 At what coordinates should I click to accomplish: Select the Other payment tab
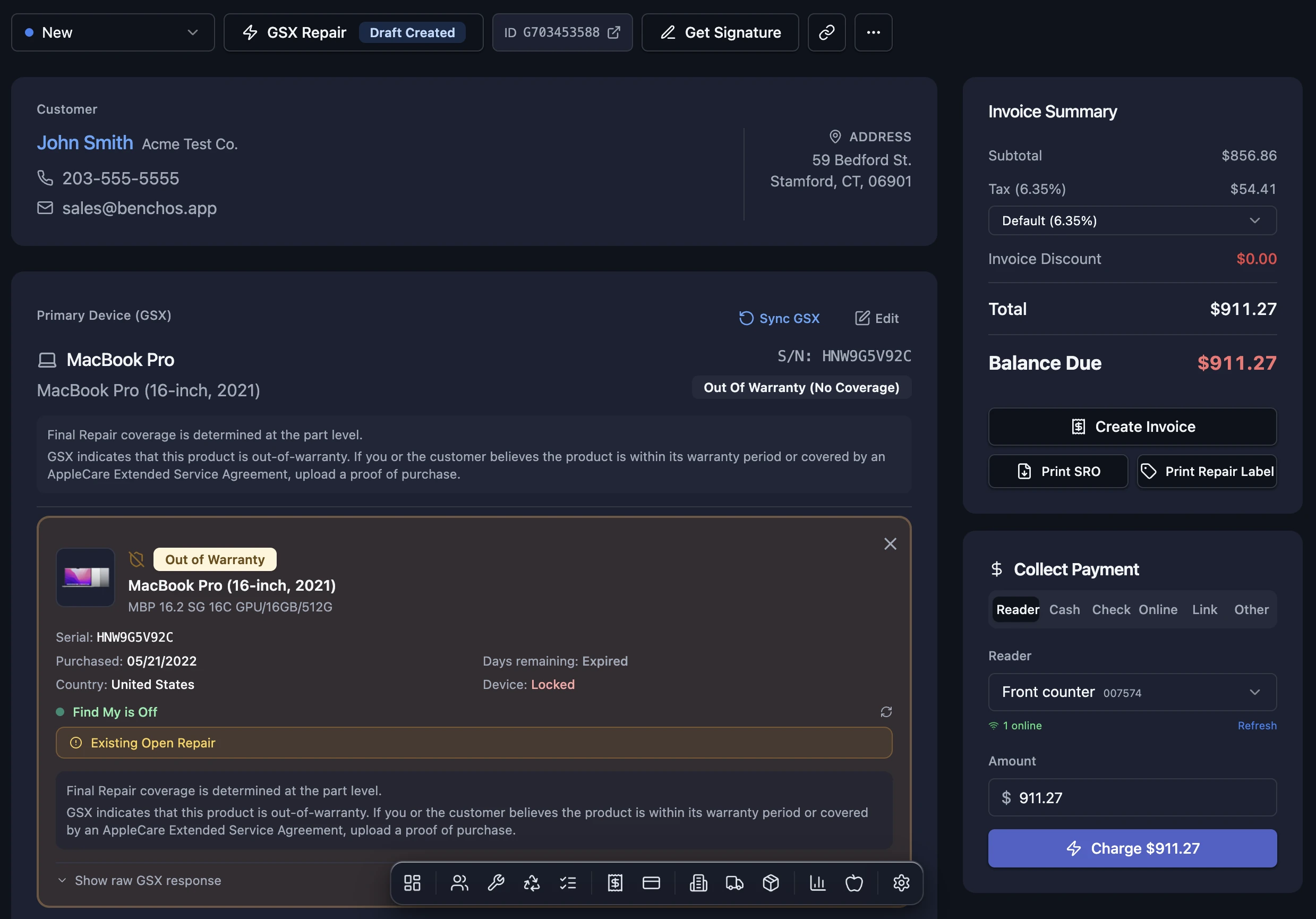coord(1251,609)
